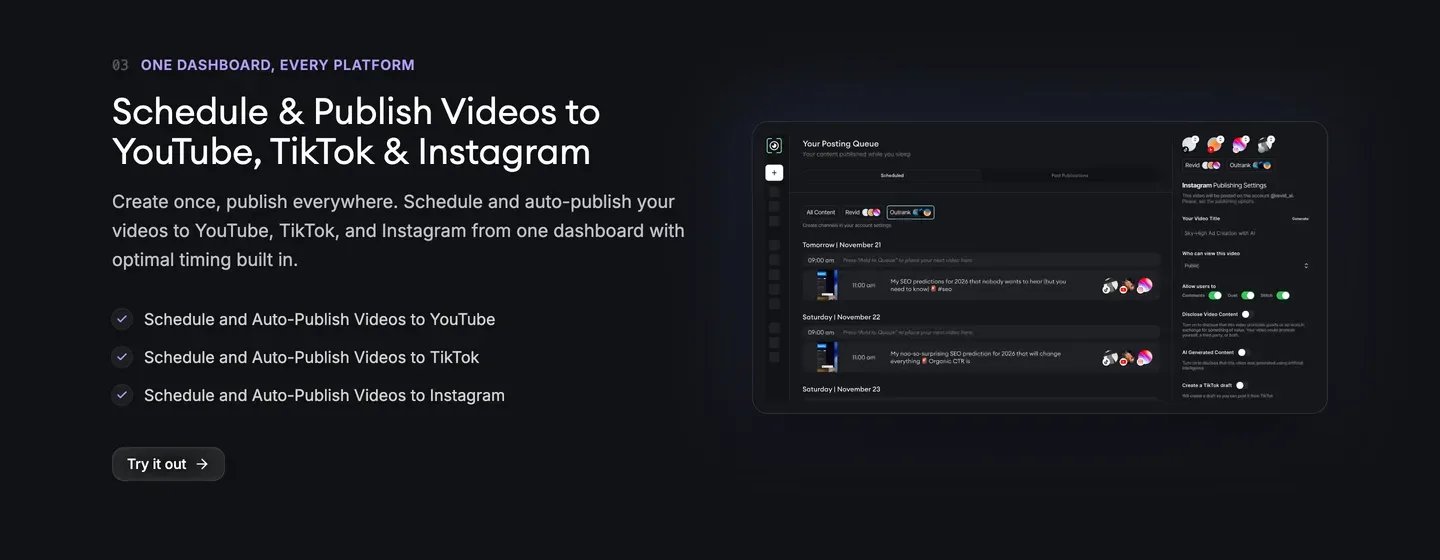This screenshot has width=1440, height=560.
Task: Switch to the Past Publications tab
Action: click(1070, 175)
